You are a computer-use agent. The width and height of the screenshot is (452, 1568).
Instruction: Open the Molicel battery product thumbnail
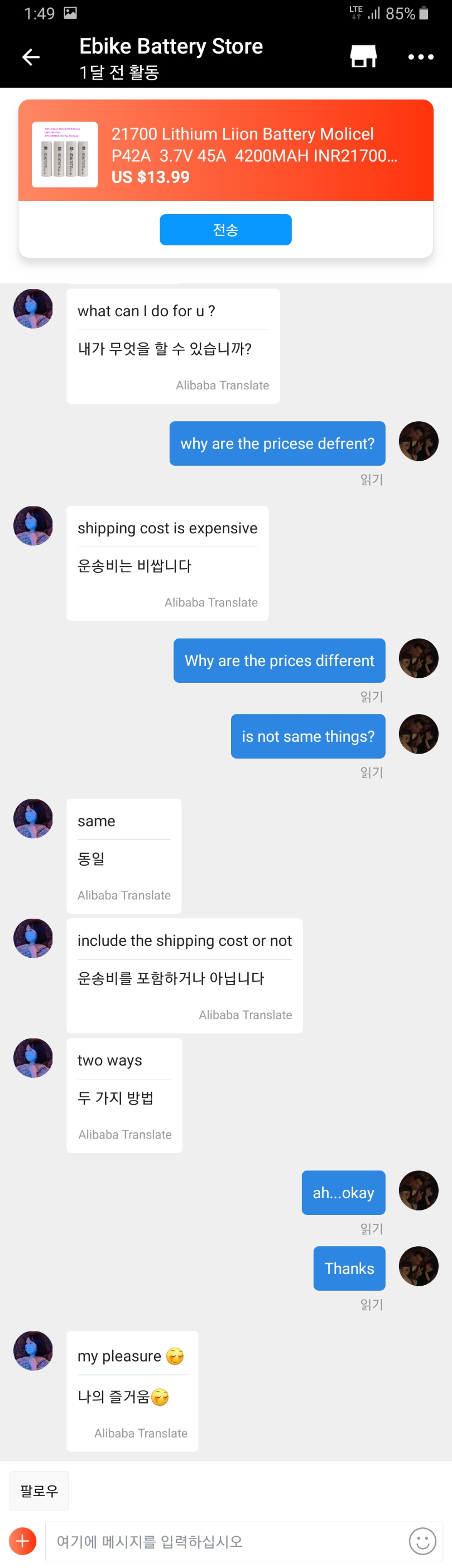tap(65, 155)
